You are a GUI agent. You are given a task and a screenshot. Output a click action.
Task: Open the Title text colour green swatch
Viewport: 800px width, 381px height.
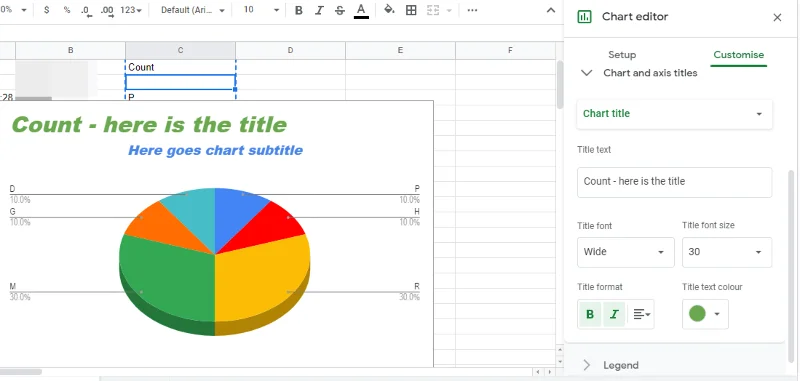tap(705, 314)
